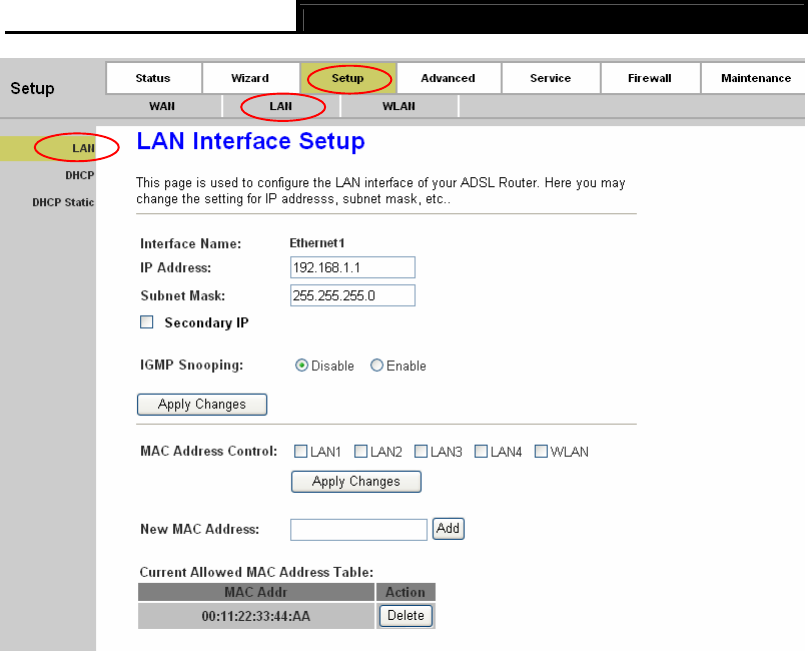Open the Service tab
808x651 pixels.
(550, 78)
